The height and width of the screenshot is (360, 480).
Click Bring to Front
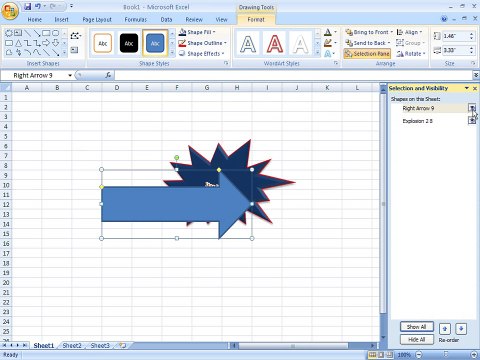coord(369,32)
